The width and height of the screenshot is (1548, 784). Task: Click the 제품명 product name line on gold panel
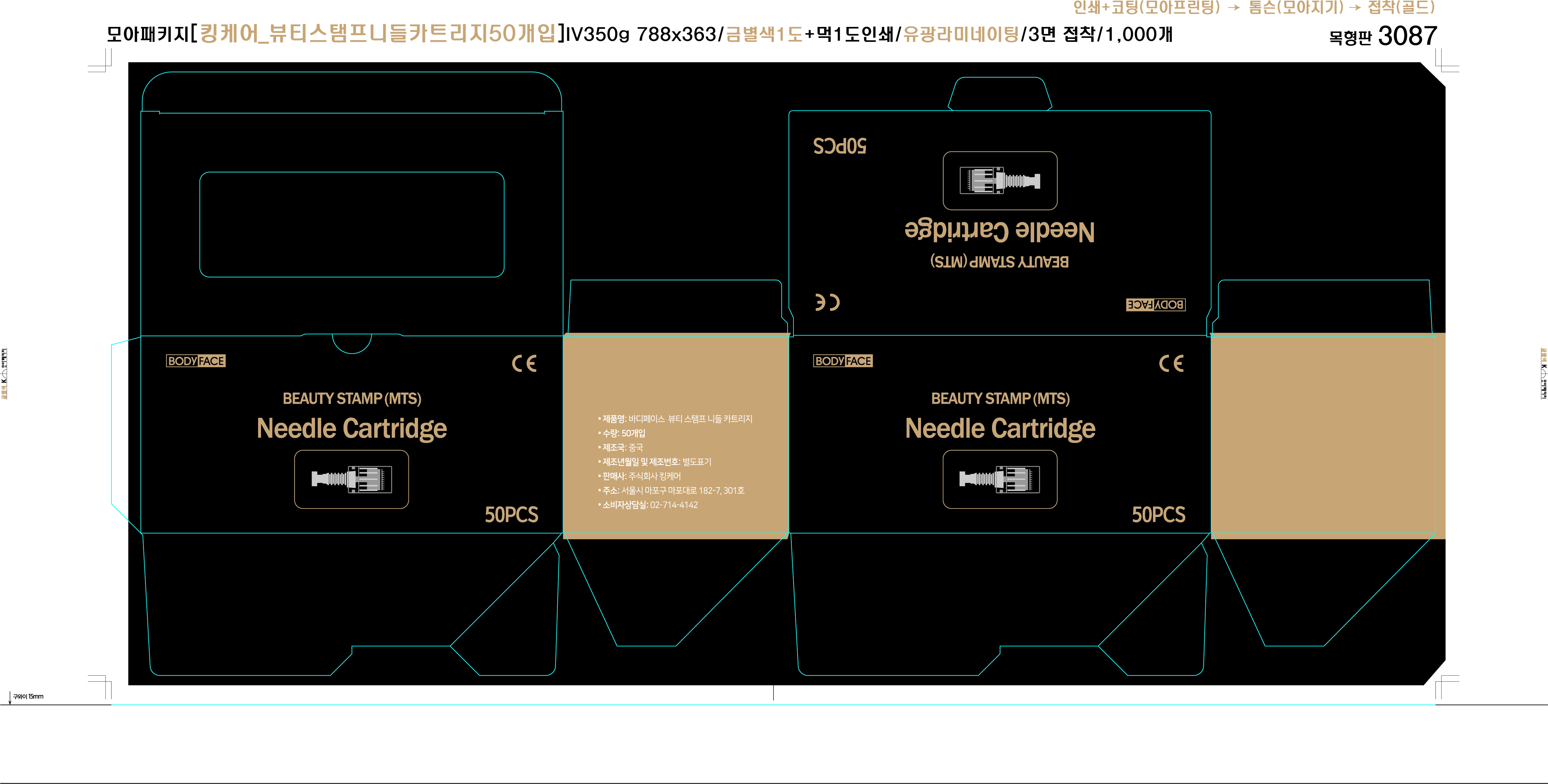tap(676, 419)
